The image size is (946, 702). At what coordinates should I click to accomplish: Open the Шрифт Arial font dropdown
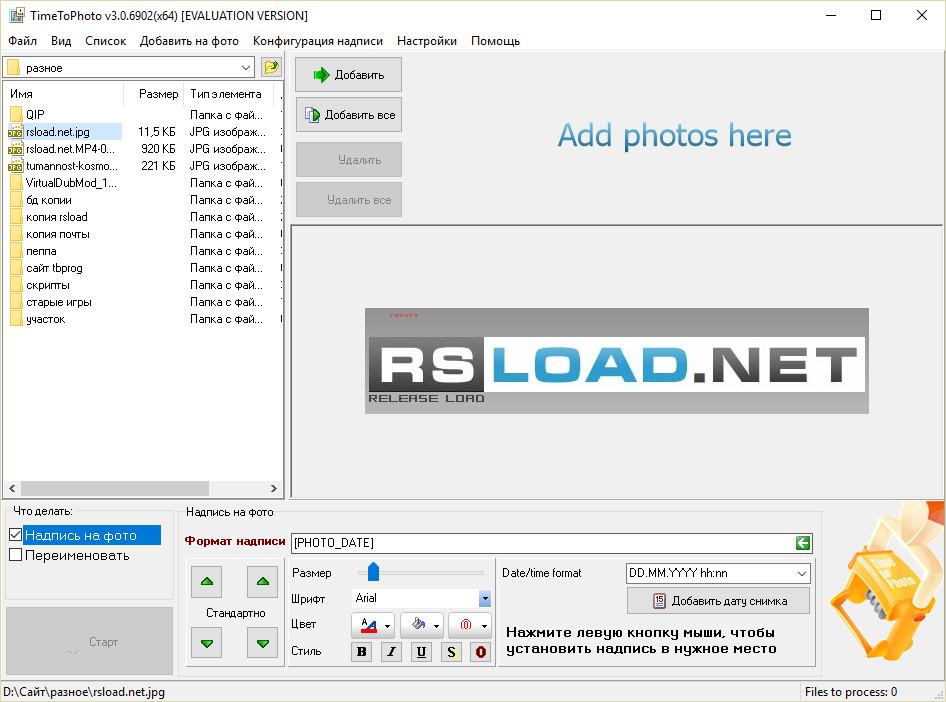(x=485, y=598)
